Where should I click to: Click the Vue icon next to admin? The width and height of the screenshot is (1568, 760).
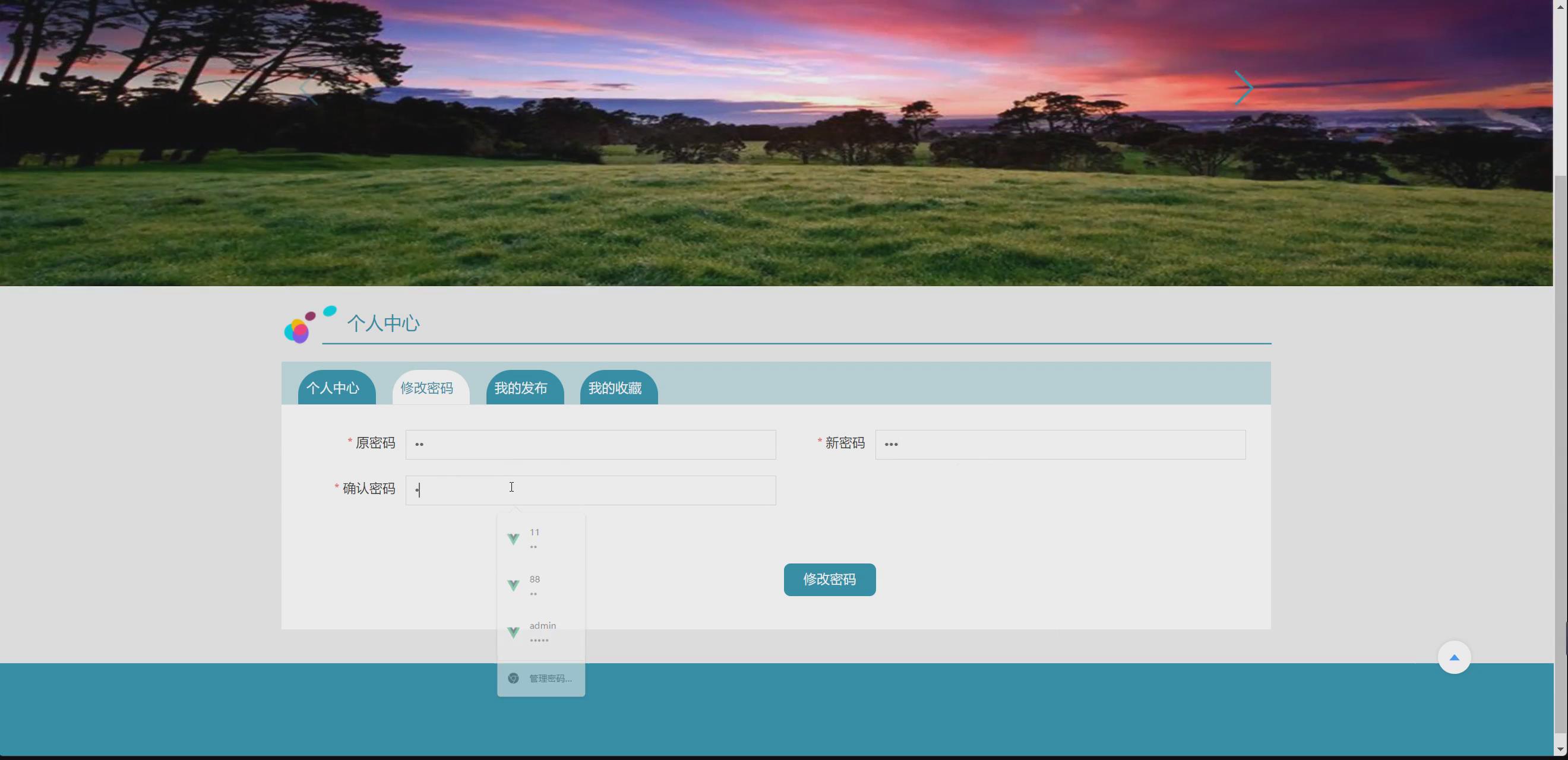[x=513, y=632]
